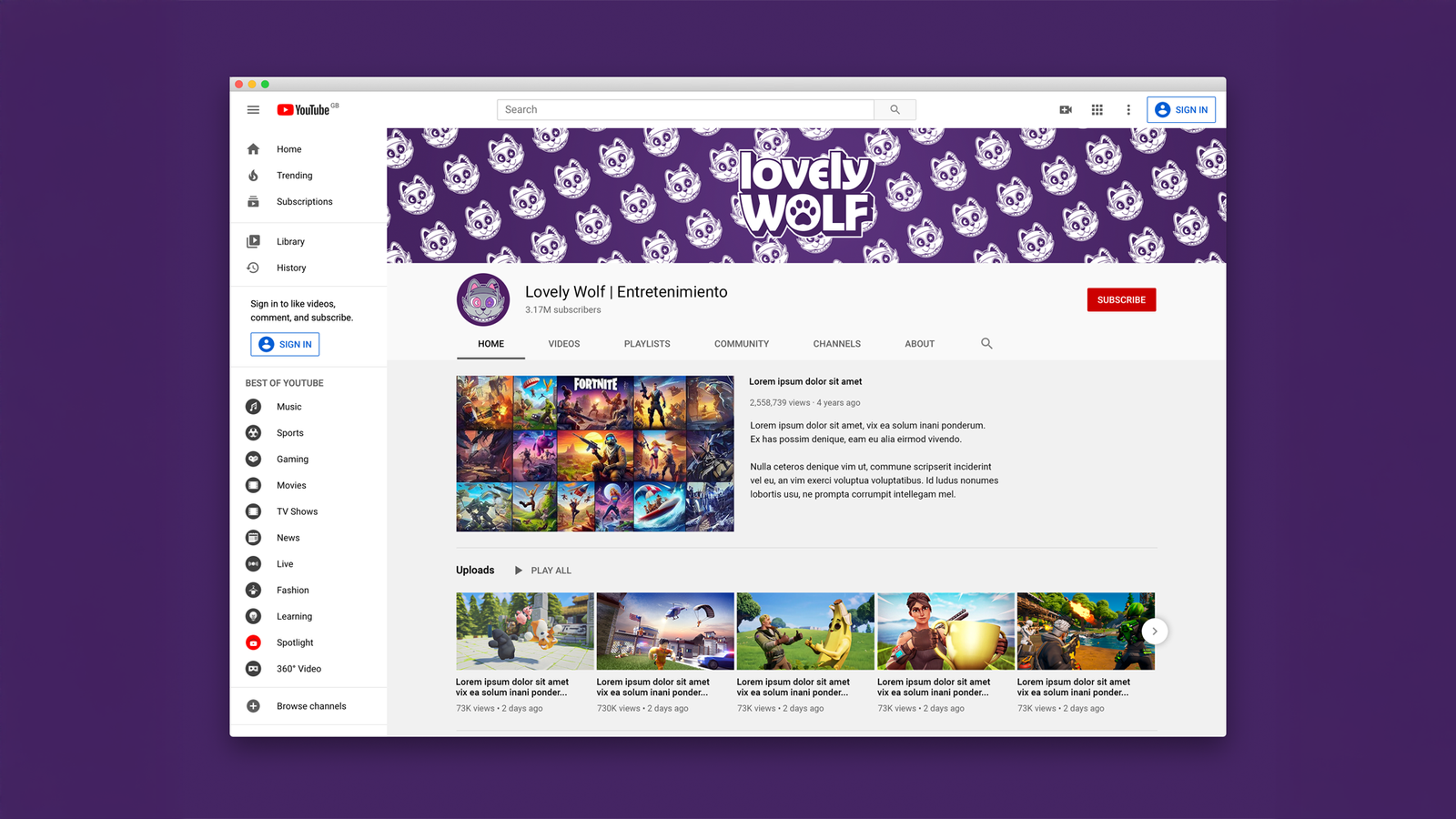
Task: Open the featured Fortnite video thumbnail
Action: tap(595, 453)
